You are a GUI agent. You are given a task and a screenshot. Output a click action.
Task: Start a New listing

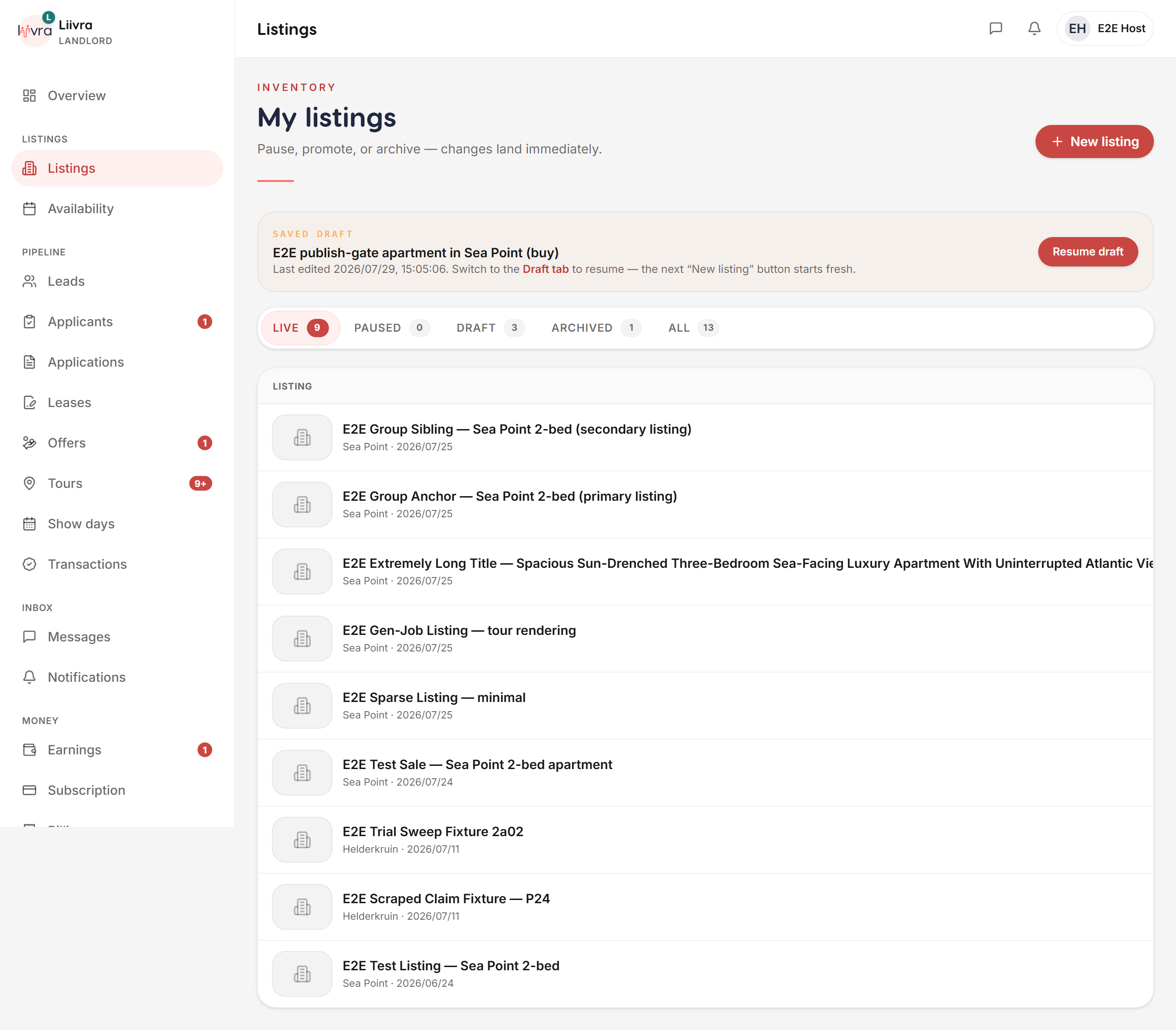click(1094, 141)
